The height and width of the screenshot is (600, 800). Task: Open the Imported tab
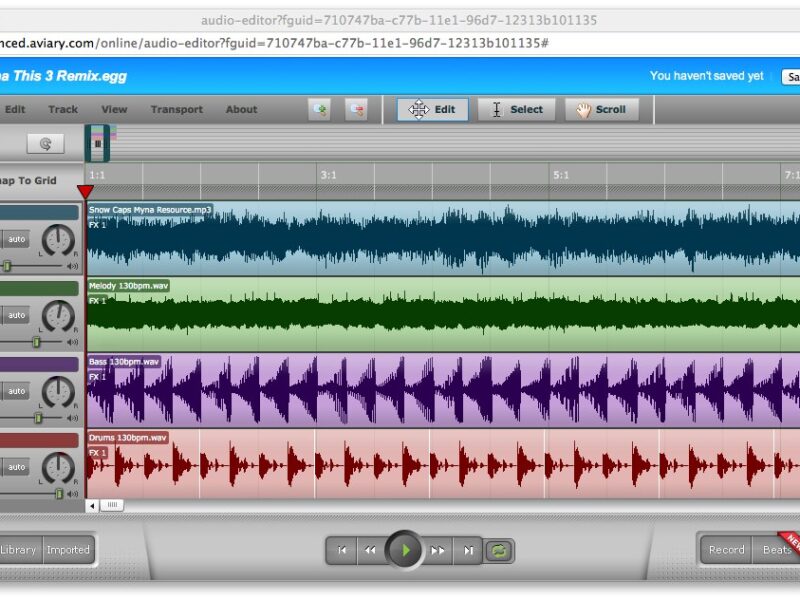pos(68,550)
